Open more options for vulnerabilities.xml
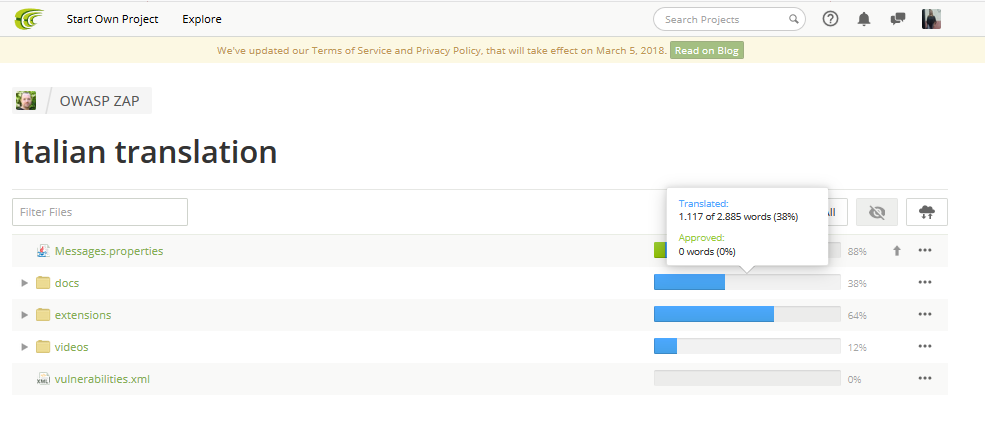Image resolution: width=985 pixels, height=422 pixels. pos(924,379)
